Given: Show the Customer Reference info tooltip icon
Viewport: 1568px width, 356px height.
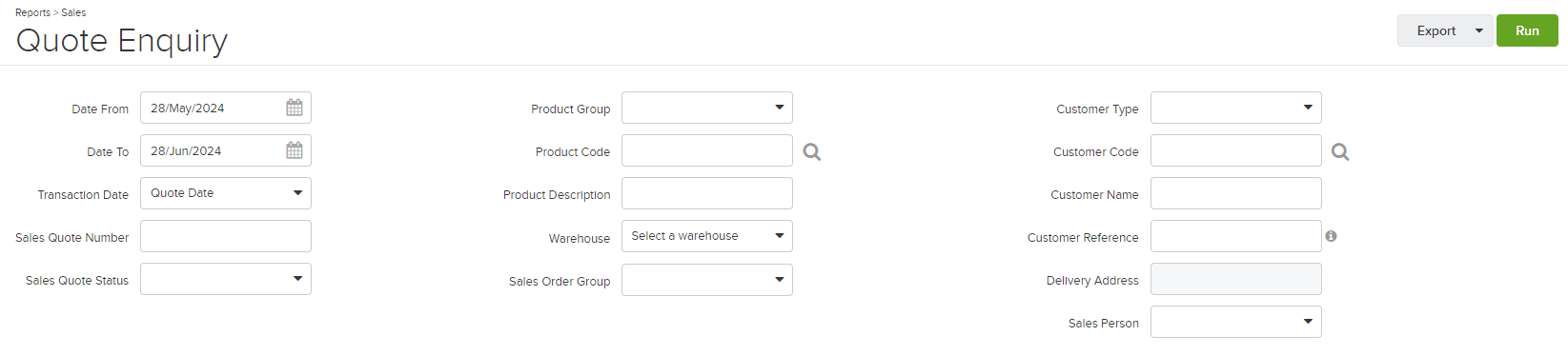Looking at the screenshot, I should pyautogui.click(x=1331, y=236).
